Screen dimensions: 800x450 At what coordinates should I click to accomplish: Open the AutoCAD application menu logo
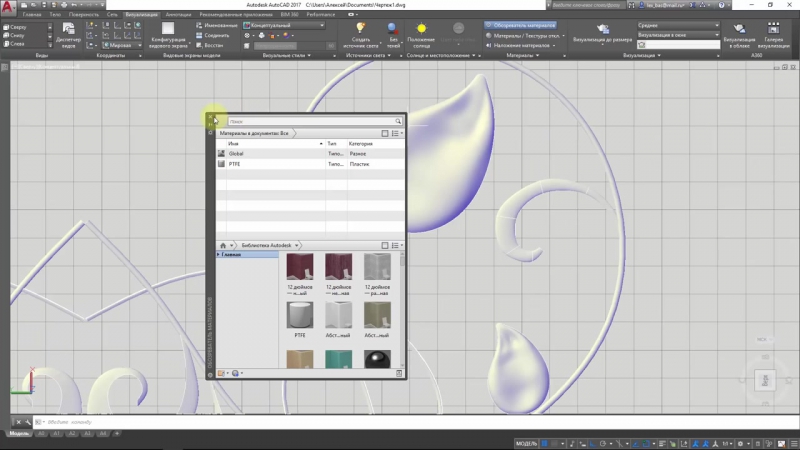[7, 7]
